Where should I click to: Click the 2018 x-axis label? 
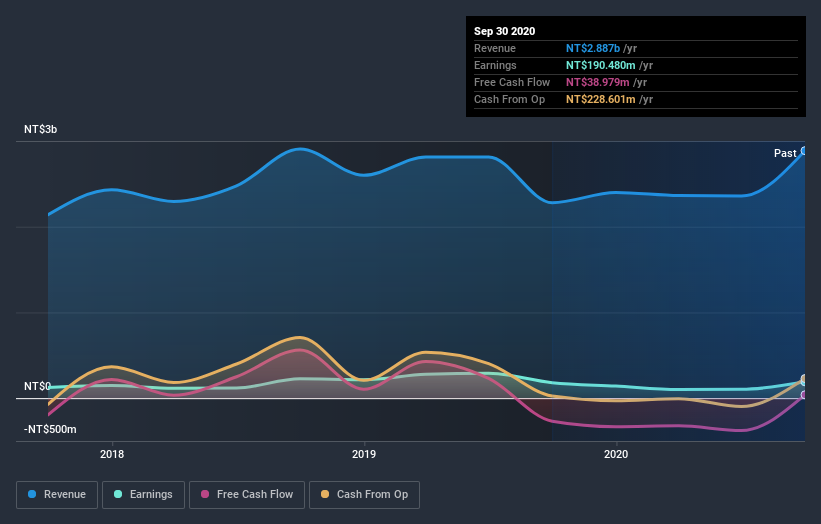click(x=112, y=454)
